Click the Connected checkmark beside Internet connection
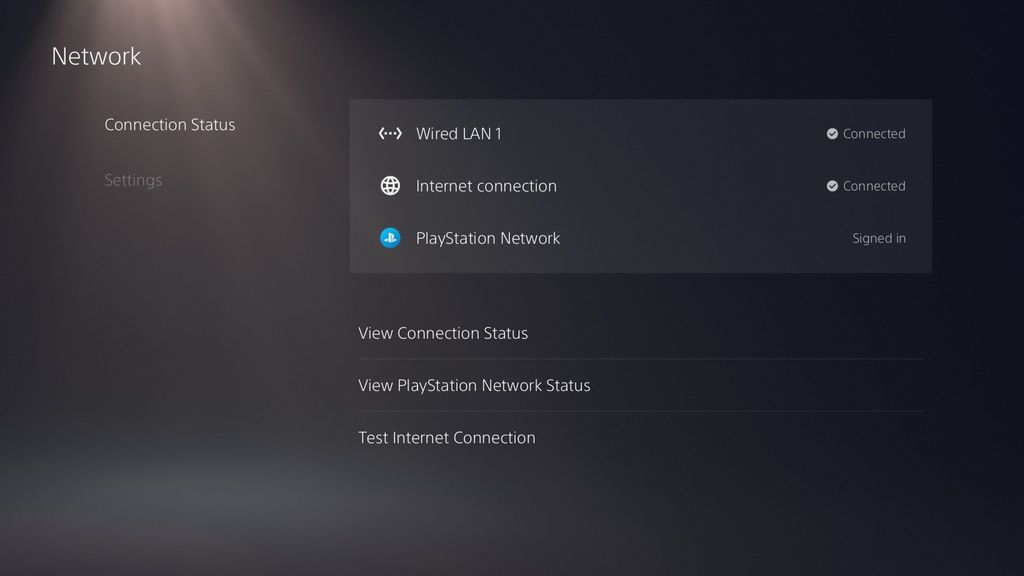Image resolution: width=1024 pixels, height=576 pixels. click(x=832, y=185)
